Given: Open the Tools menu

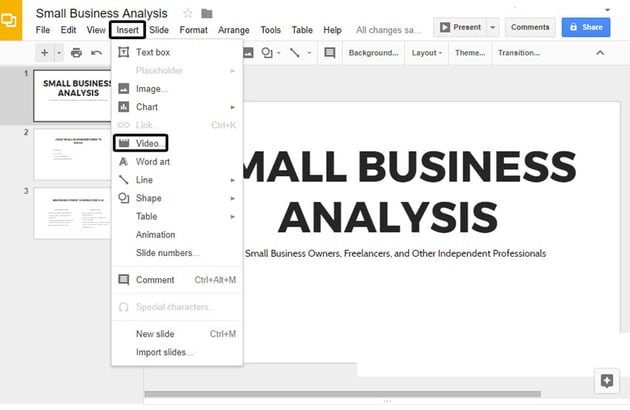Looking at the screenshot, I should click(x=270, y=30).
